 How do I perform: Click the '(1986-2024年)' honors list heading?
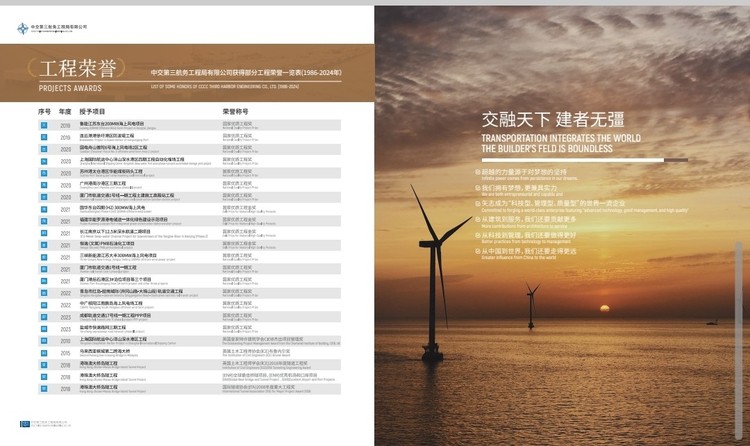coord(246,73)
